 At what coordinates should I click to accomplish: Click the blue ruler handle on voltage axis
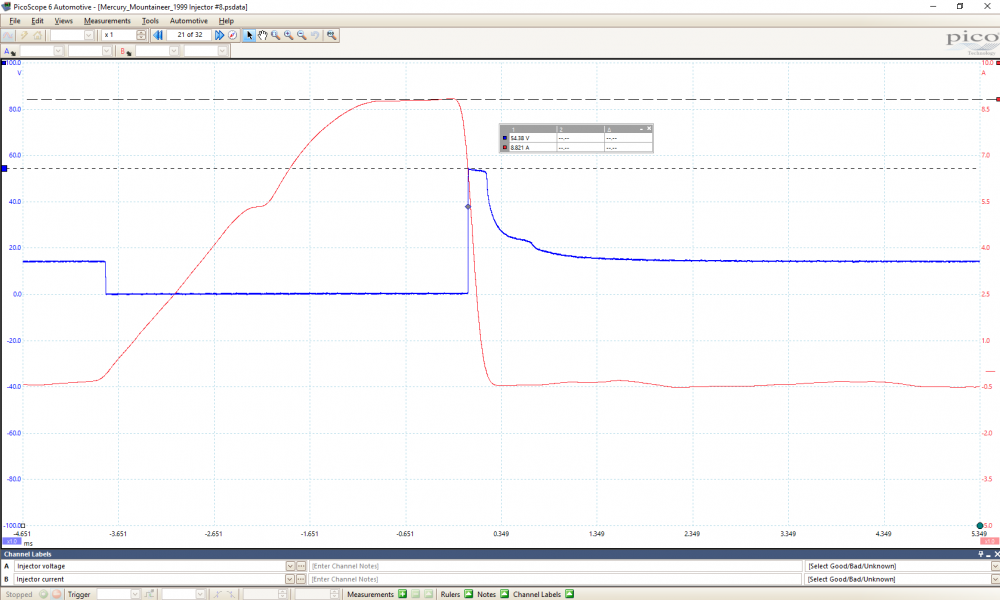[x=4, y=168]
